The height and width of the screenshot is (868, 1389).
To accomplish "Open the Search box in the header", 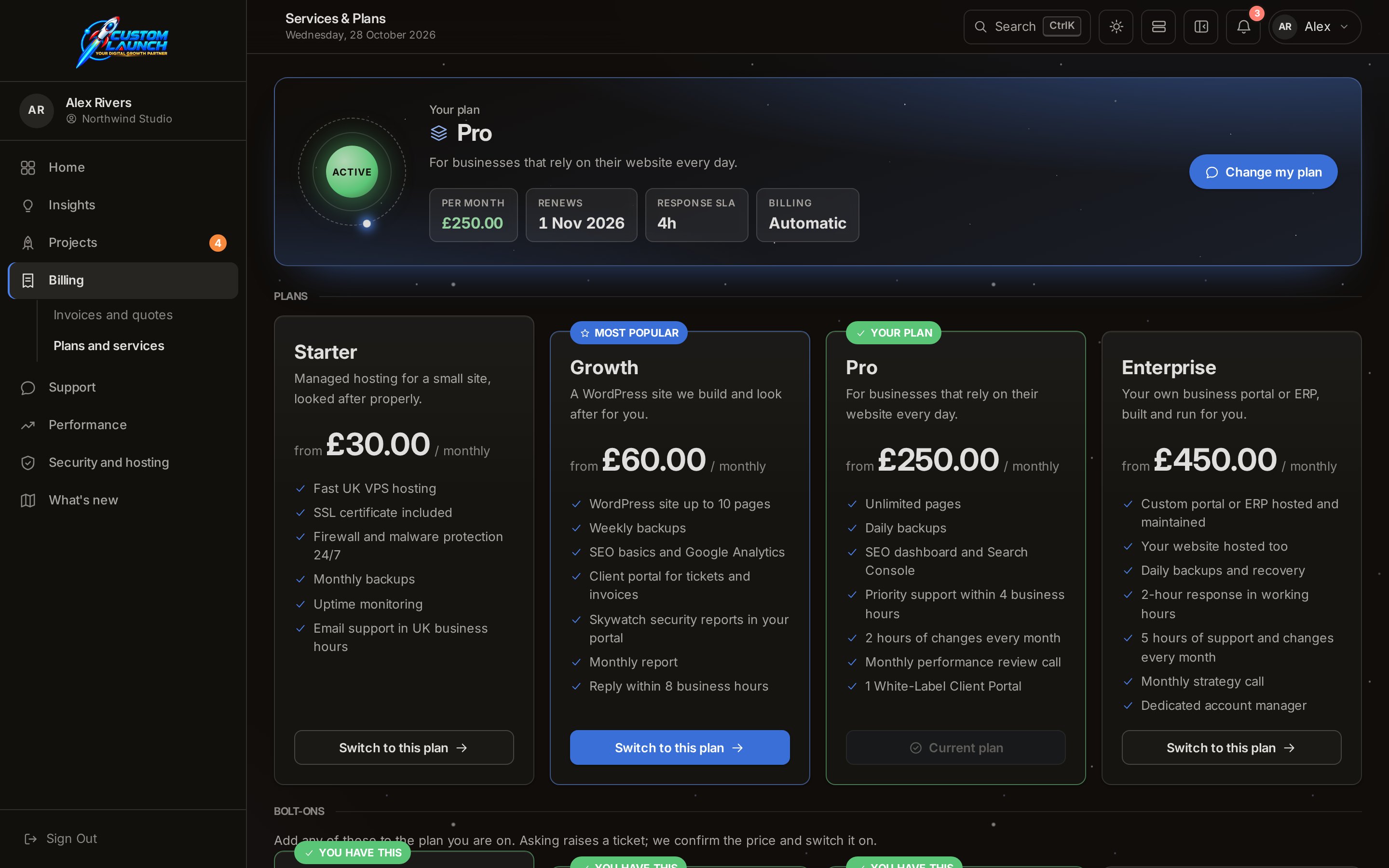I will coord(1027,27).
